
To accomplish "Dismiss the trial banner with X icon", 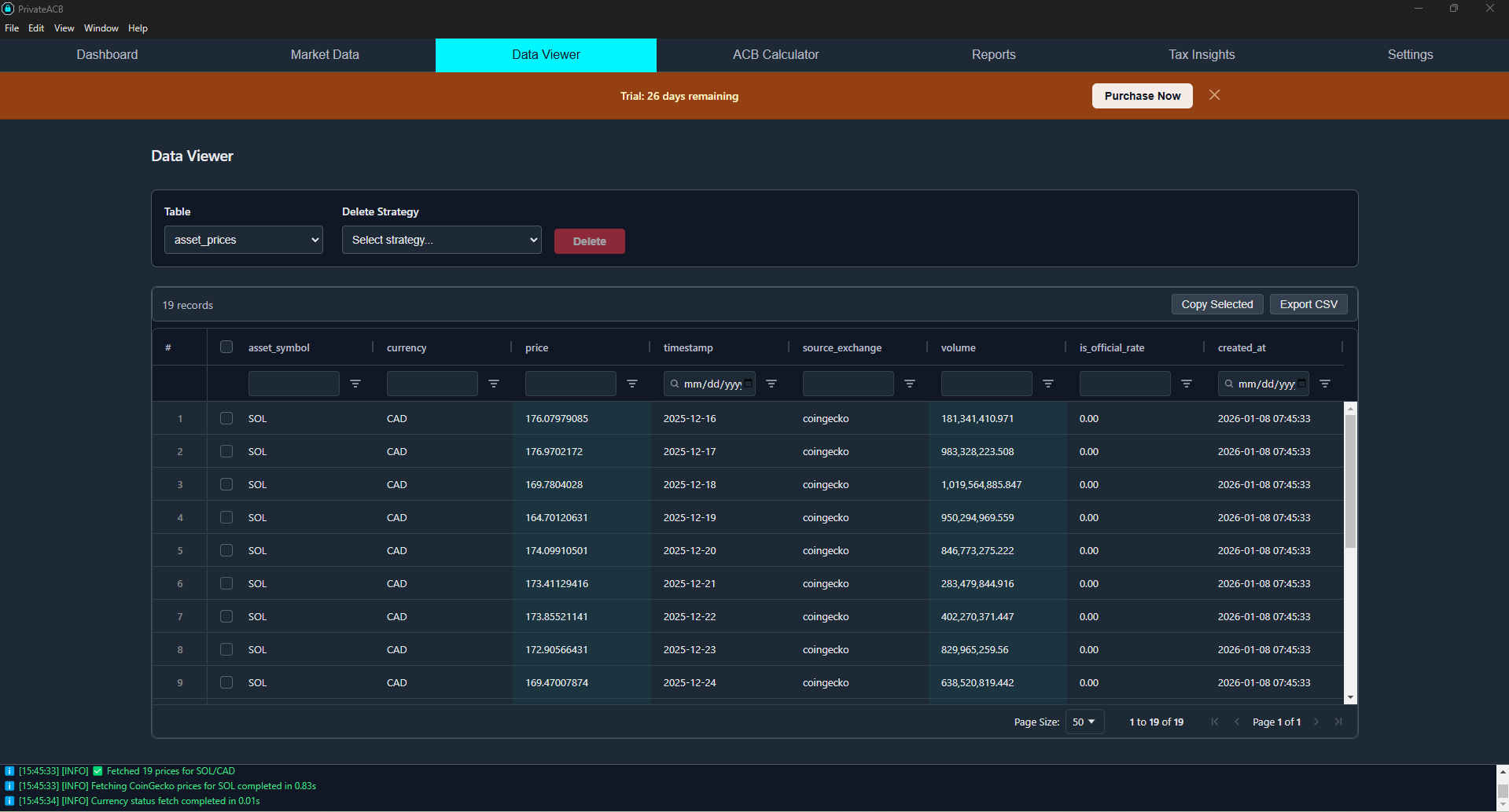I will (1215, 95).
